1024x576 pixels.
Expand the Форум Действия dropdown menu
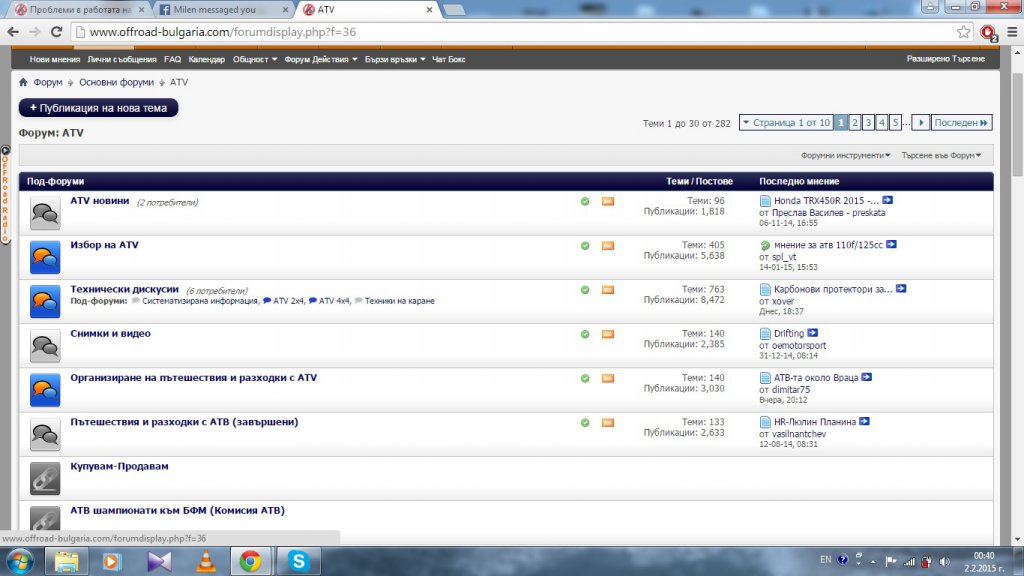pos(321,59)
